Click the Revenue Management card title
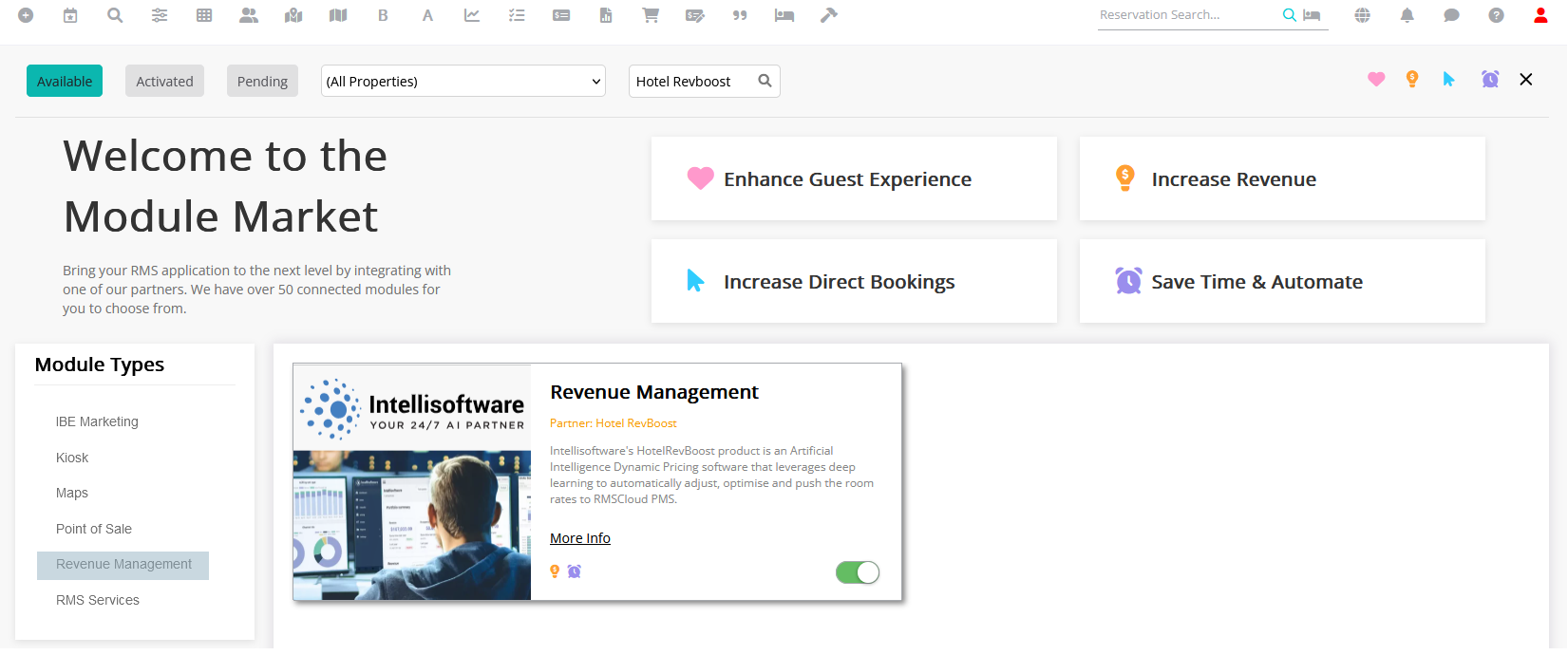 654,392
